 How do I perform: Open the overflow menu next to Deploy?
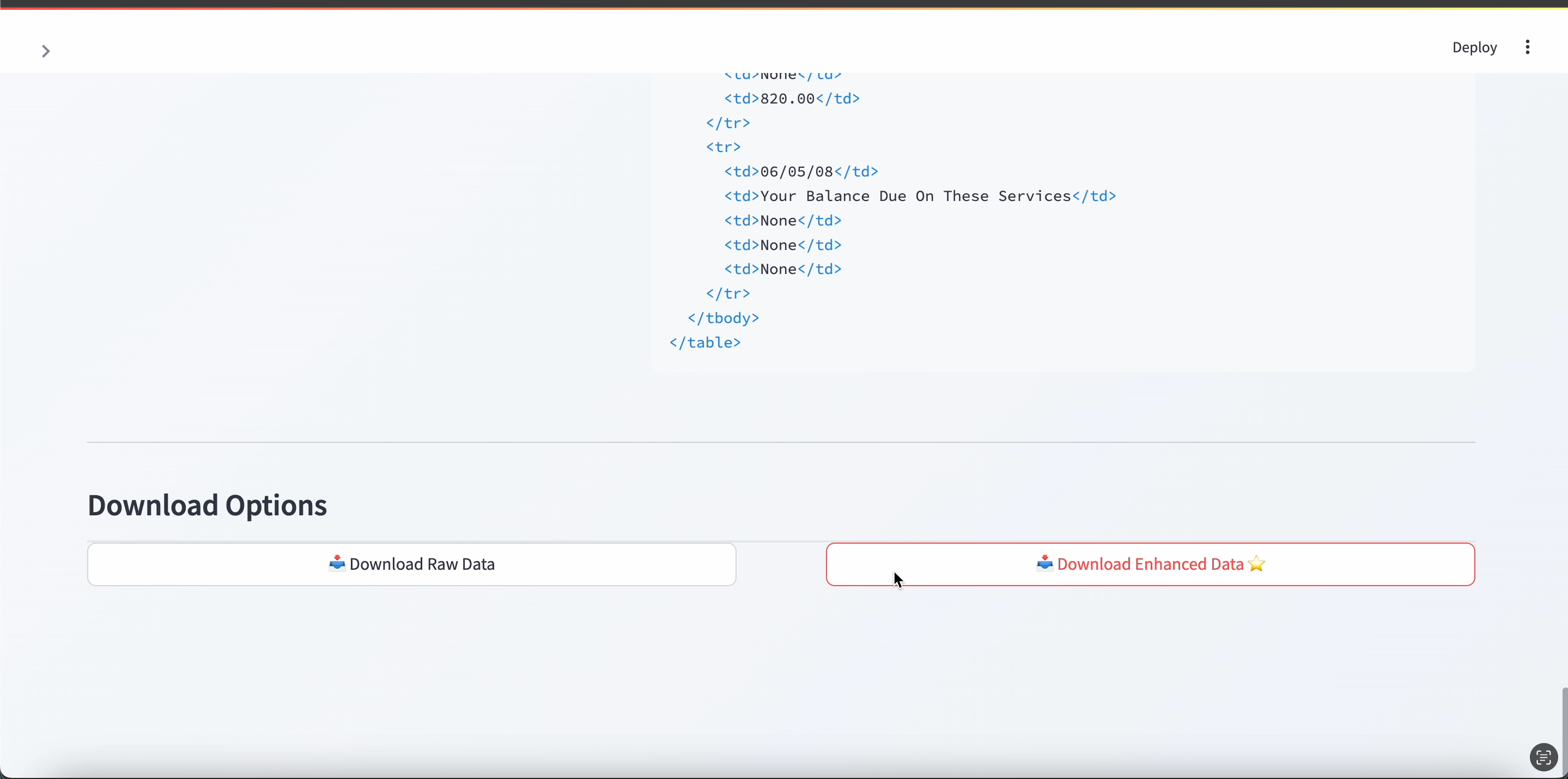pos(1527,47)
